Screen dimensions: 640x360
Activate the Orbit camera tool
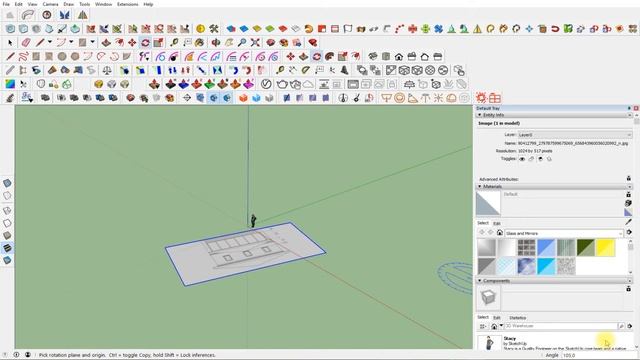tap(216, 42)
